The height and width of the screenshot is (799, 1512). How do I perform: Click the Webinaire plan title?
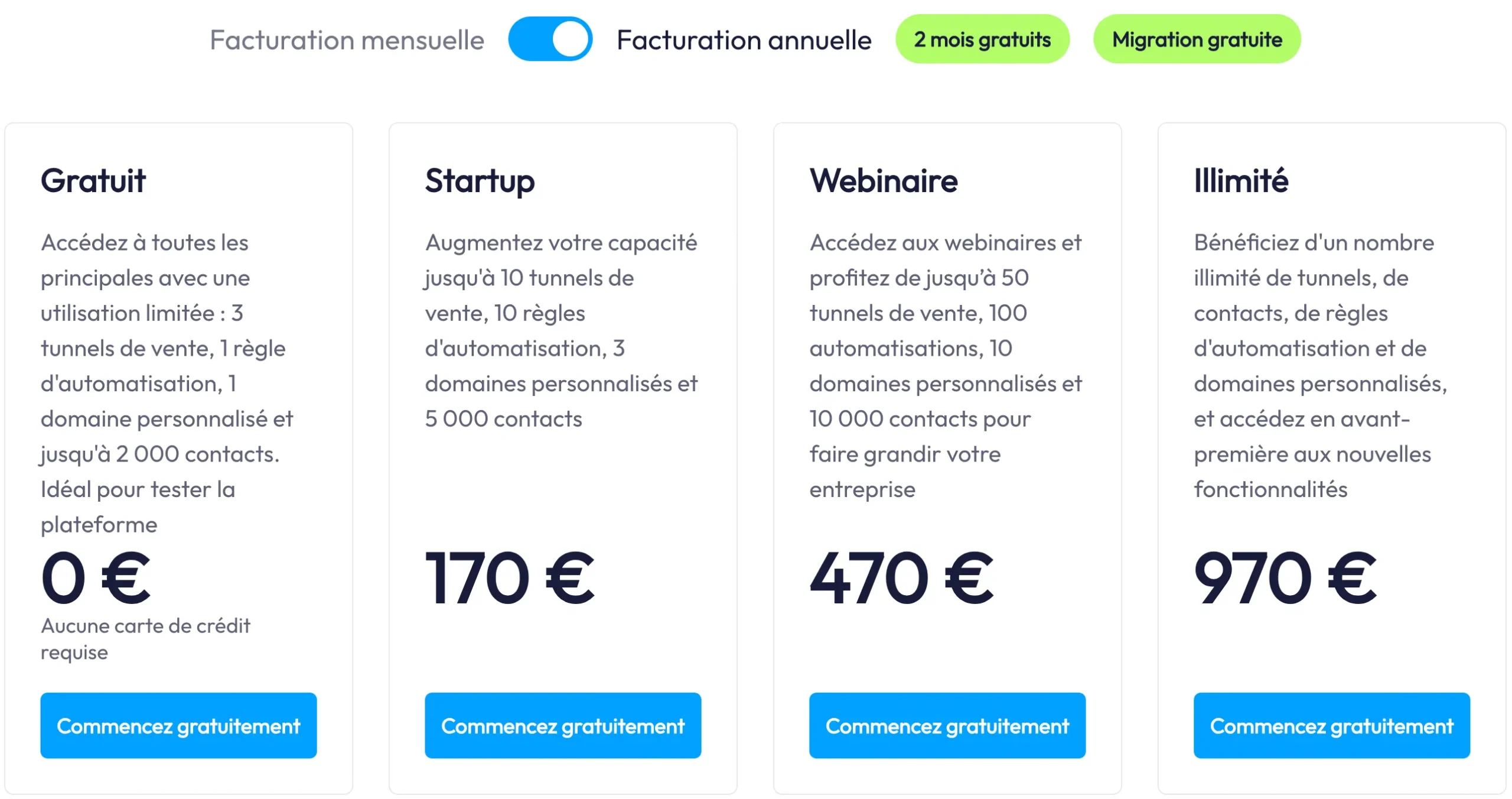[x=884, y=181]
